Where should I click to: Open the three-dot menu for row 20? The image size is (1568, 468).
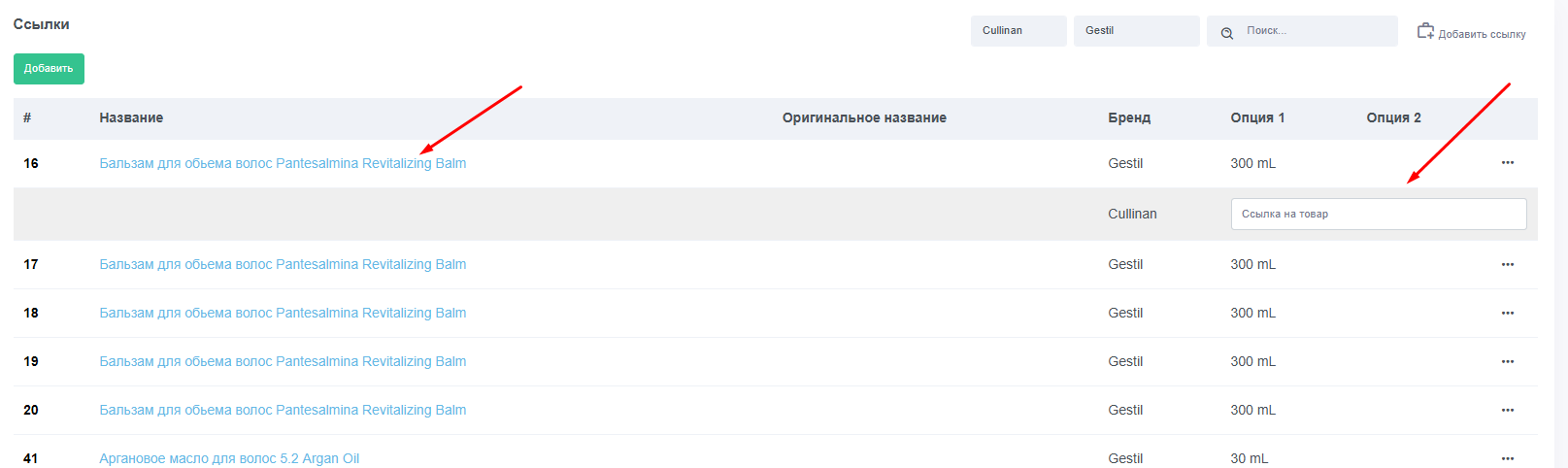click(x=1507, y=410)
